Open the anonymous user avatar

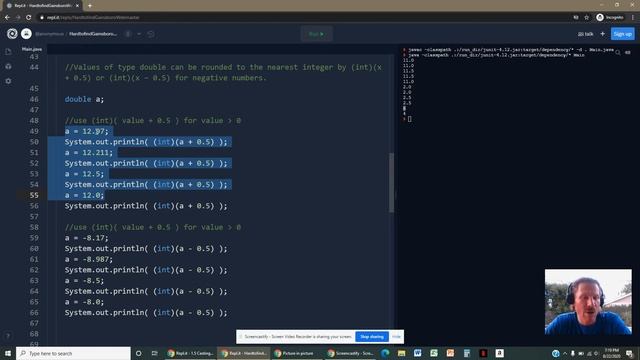pyautogui.click(x=27, y=34)
